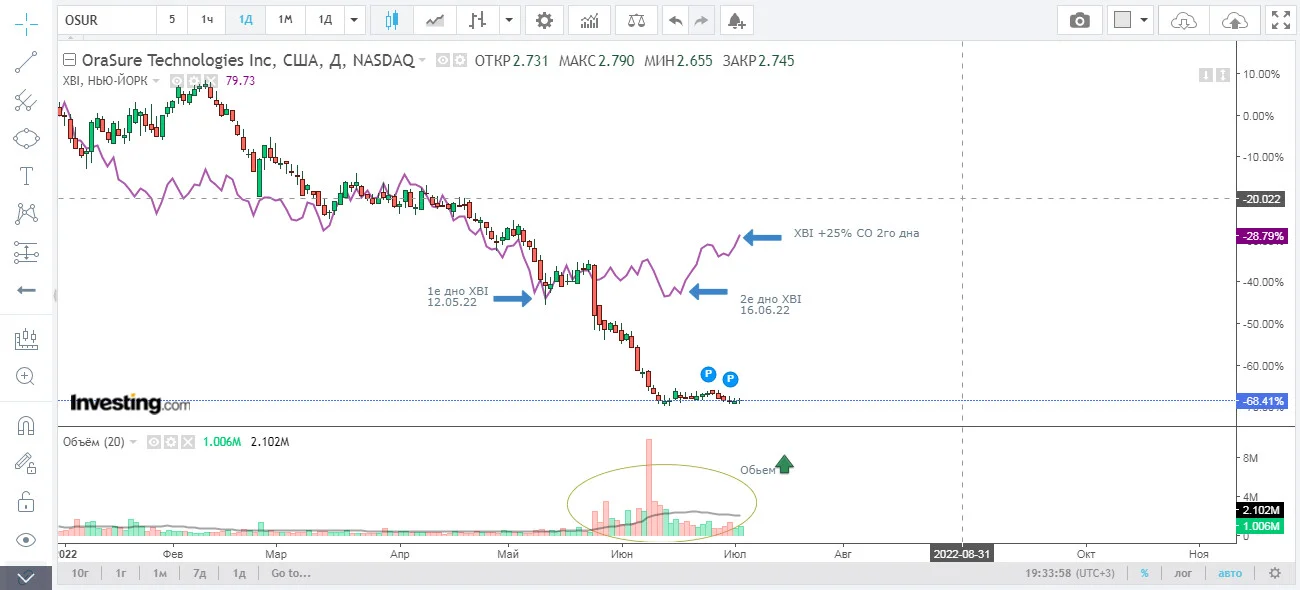Image resolution: width=1300 pixels, height=590 pixels.
Task: Open the indicators menu
Action: (x=591, y=19)
